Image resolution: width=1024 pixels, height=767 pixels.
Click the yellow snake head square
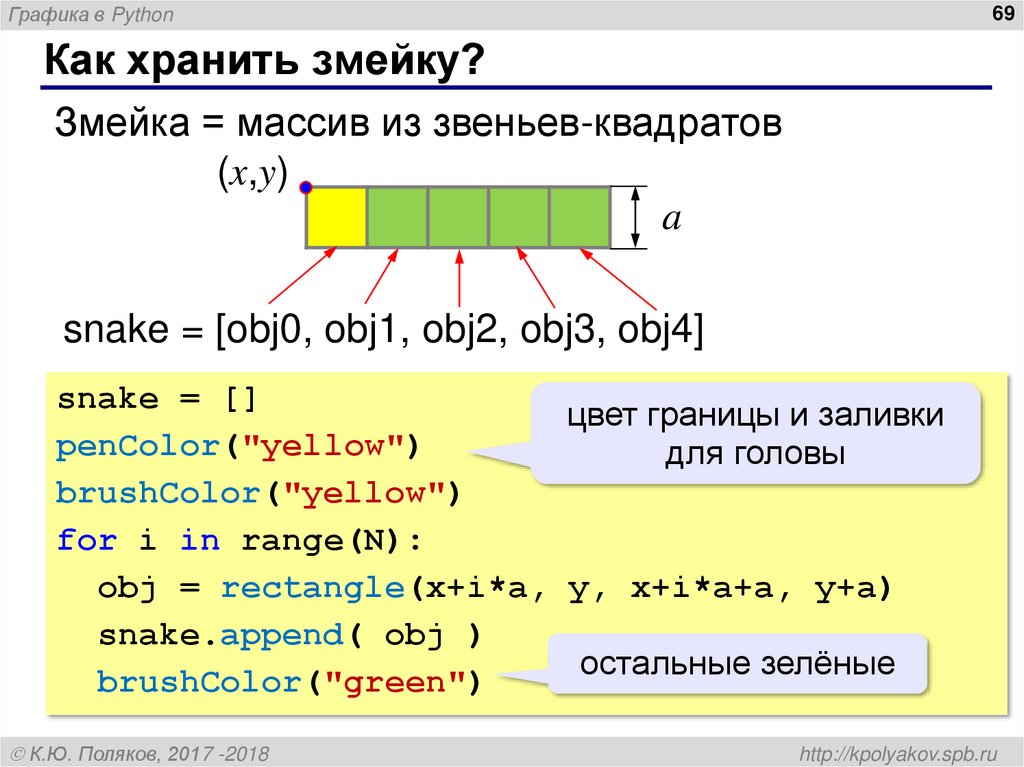[337, 214]
